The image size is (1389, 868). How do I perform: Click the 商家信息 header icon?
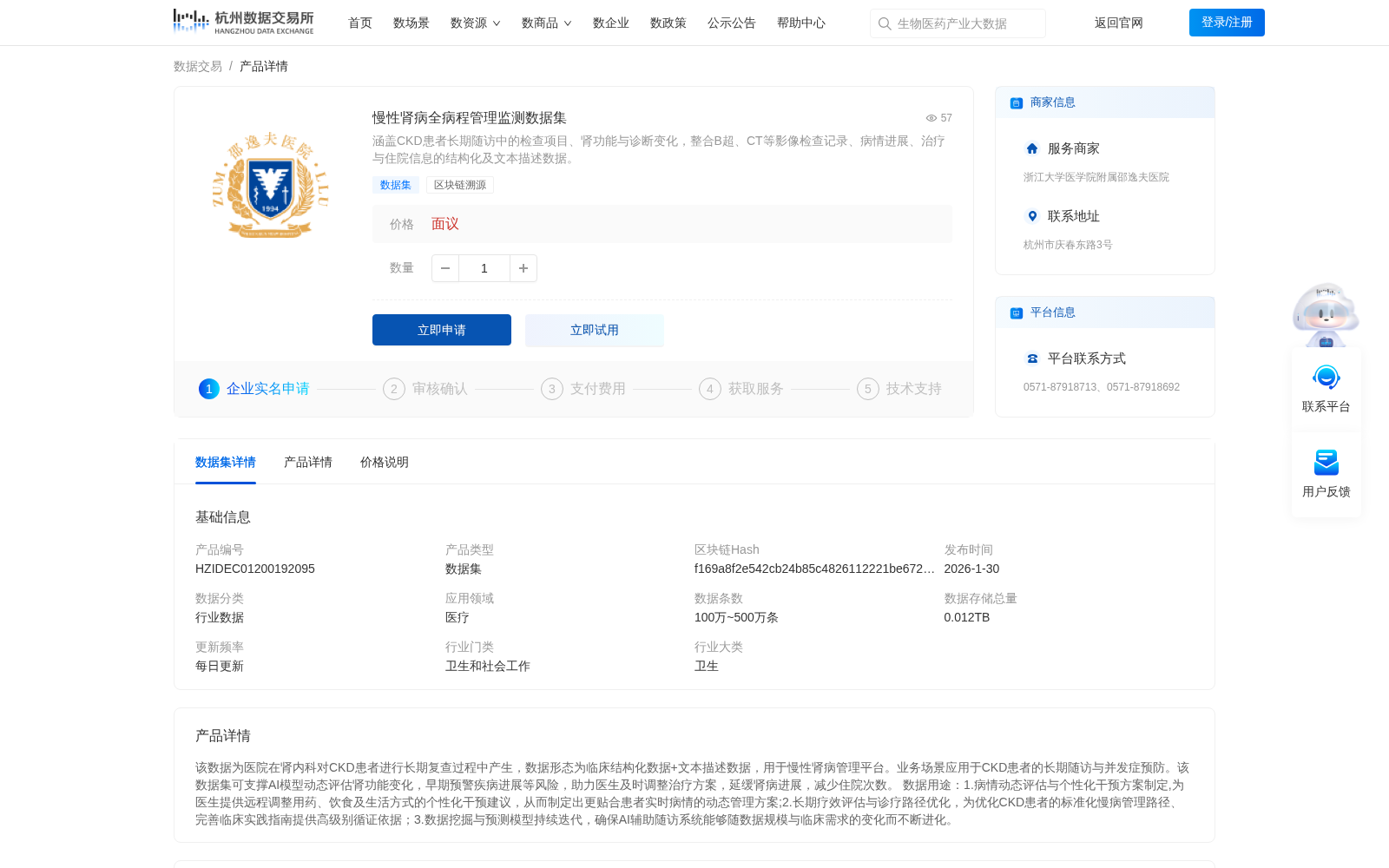point(1017,103)
